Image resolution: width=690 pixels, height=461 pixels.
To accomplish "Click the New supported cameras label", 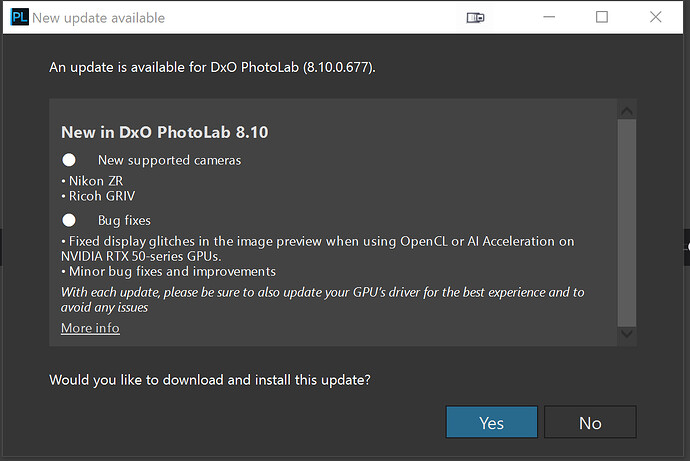I will tap(169, 160).
